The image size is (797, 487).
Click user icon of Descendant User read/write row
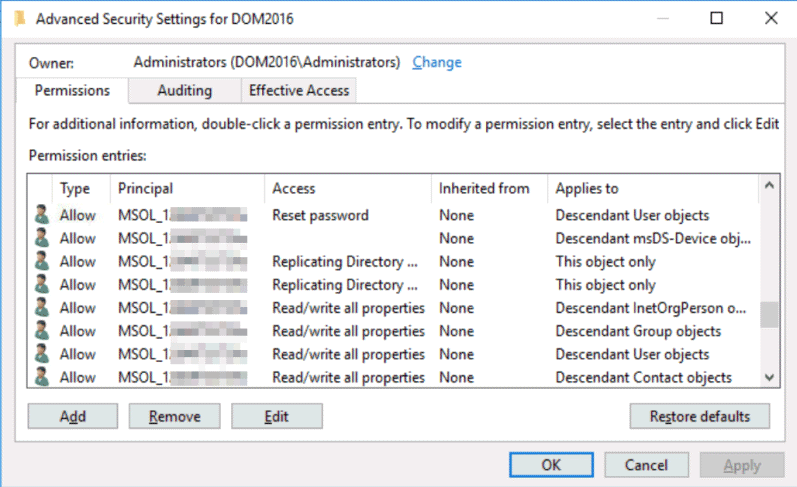tap(41, 354)
